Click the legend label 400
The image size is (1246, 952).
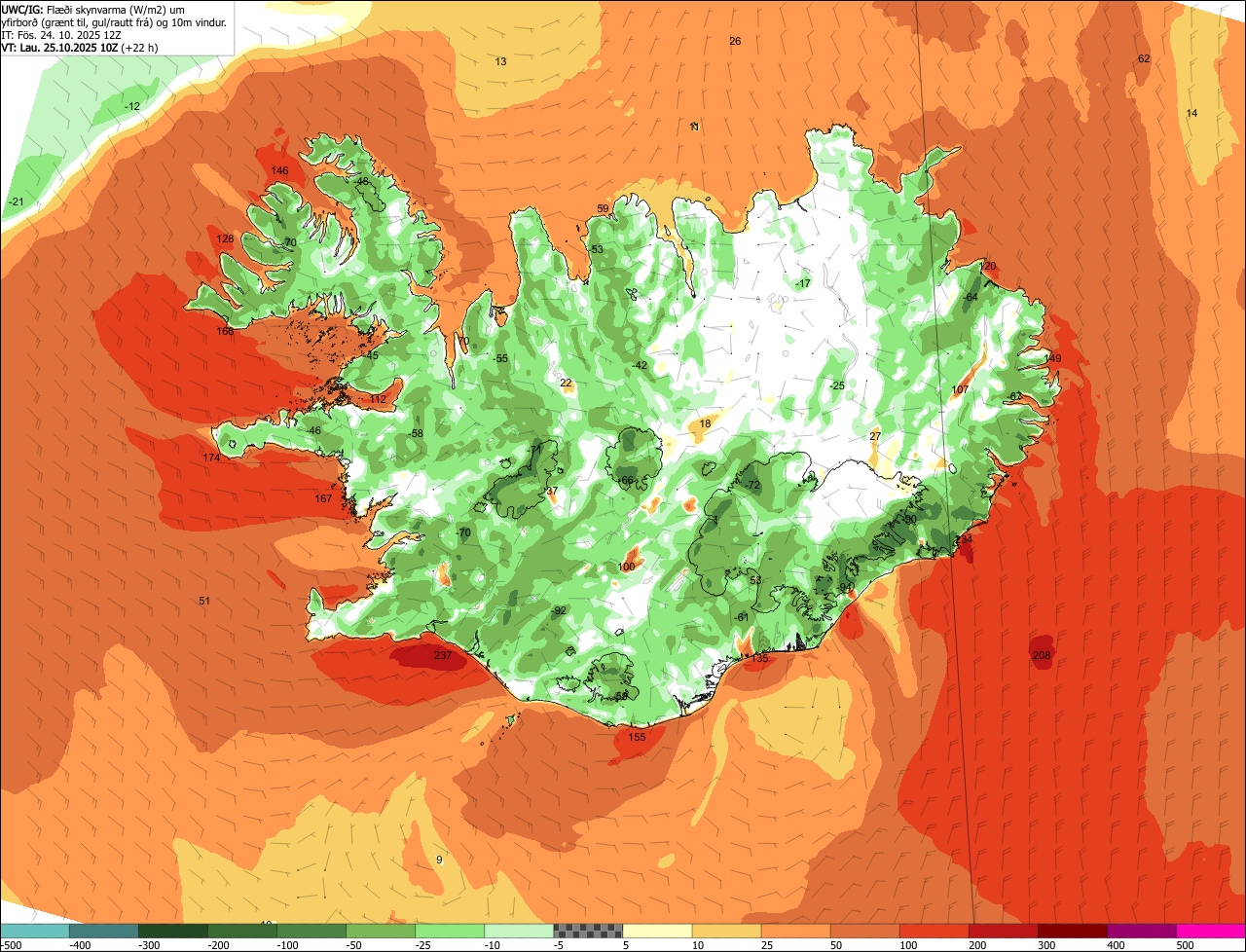point(1117,945)
